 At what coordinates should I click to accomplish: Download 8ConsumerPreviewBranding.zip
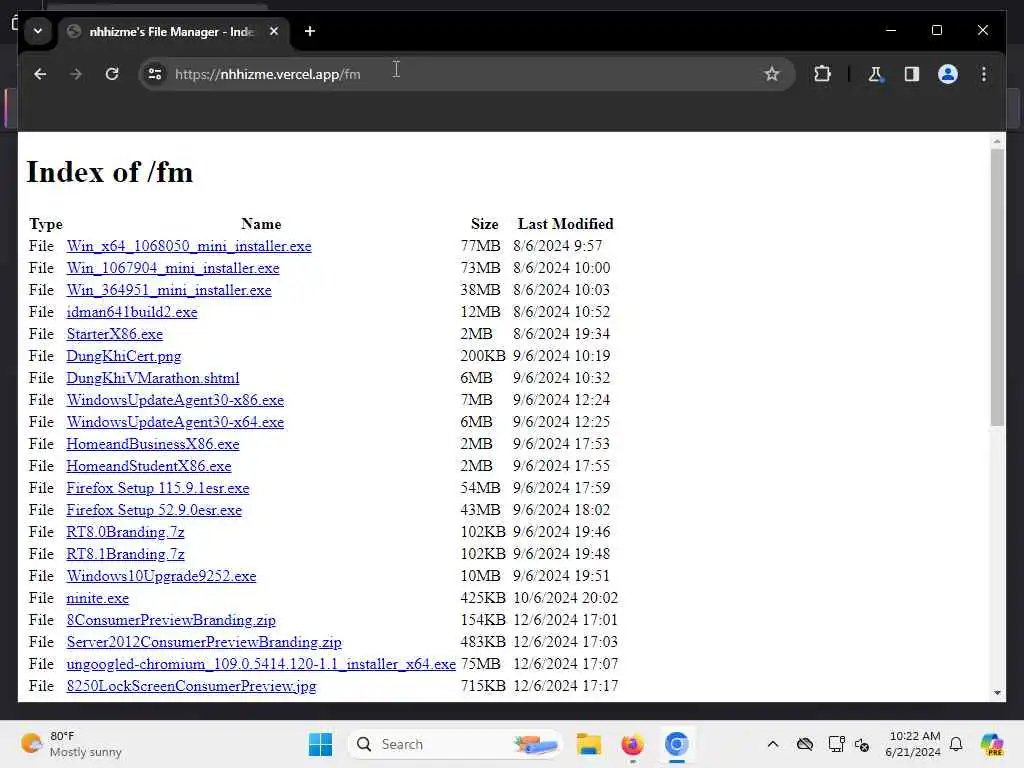170,620
